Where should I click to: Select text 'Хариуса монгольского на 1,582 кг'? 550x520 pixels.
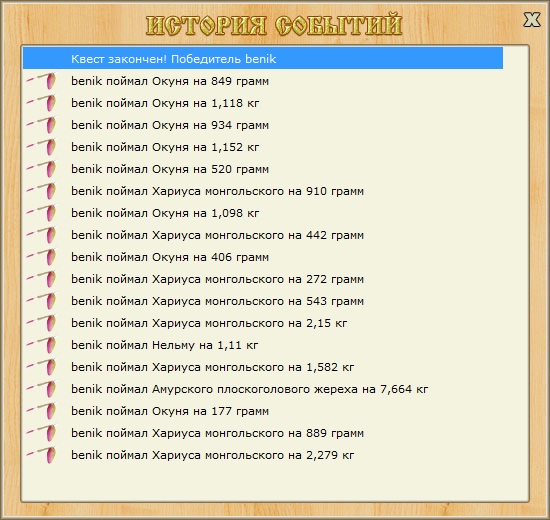click(253, 367)
